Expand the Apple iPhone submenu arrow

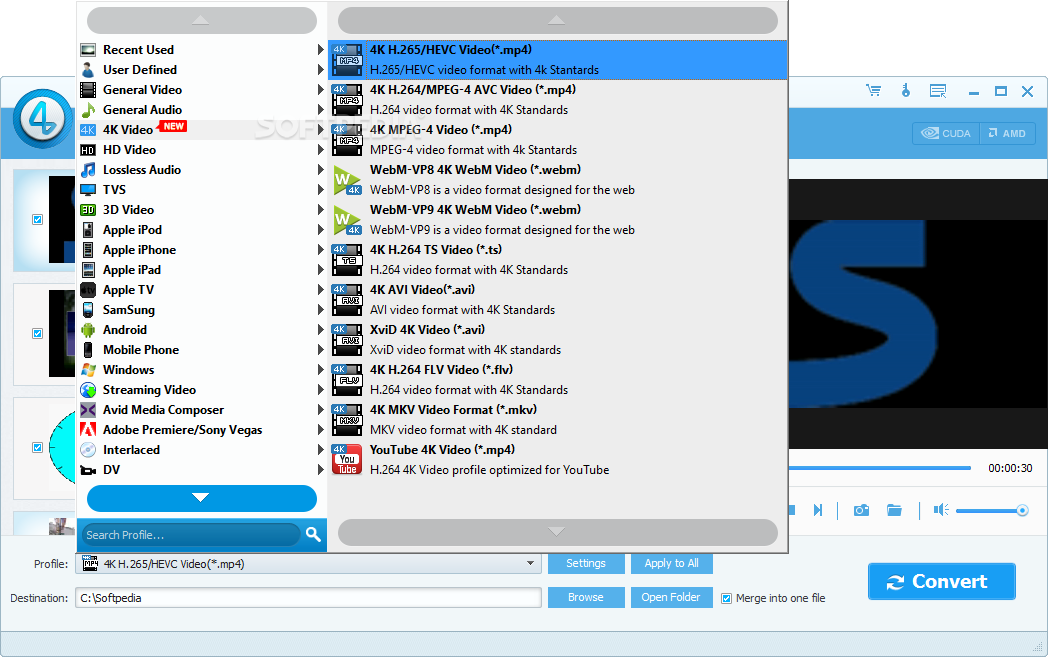point(321,250)
